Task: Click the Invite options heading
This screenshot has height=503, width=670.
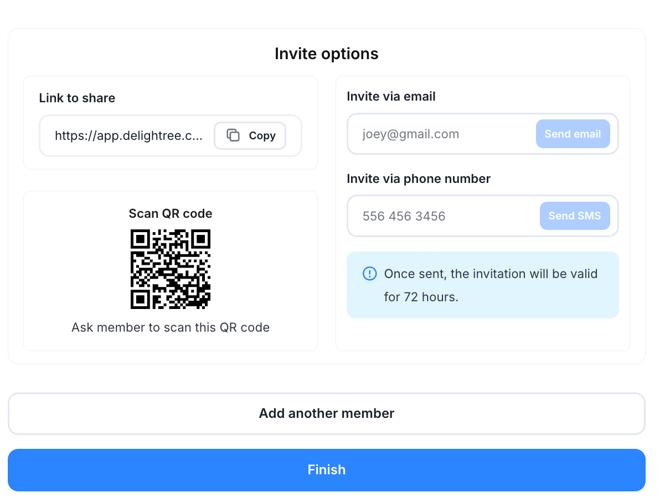Action: tap(326, 54)
